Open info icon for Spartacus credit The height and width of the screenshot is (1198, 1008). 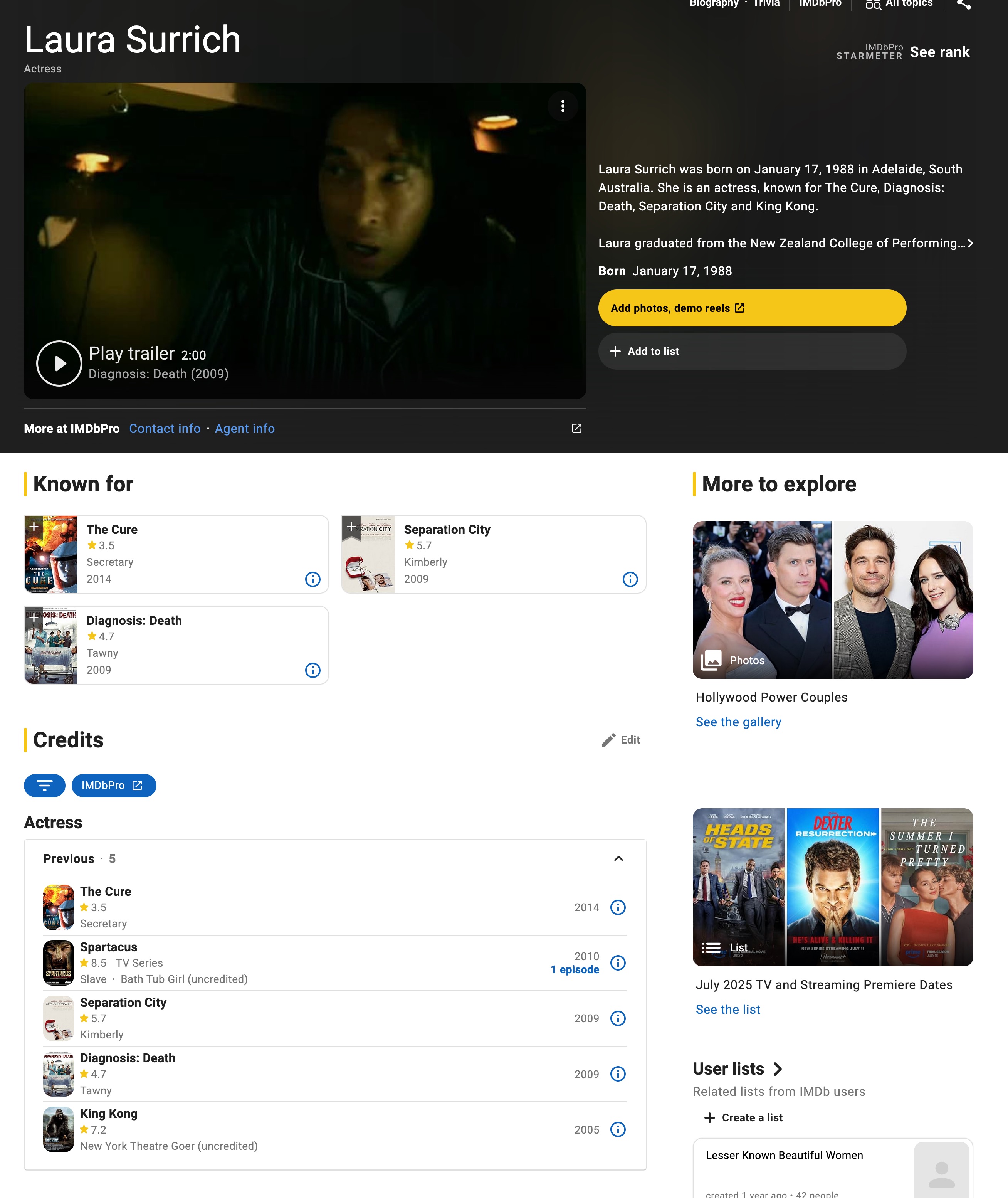pyautogui.click(x=618, y=963)
